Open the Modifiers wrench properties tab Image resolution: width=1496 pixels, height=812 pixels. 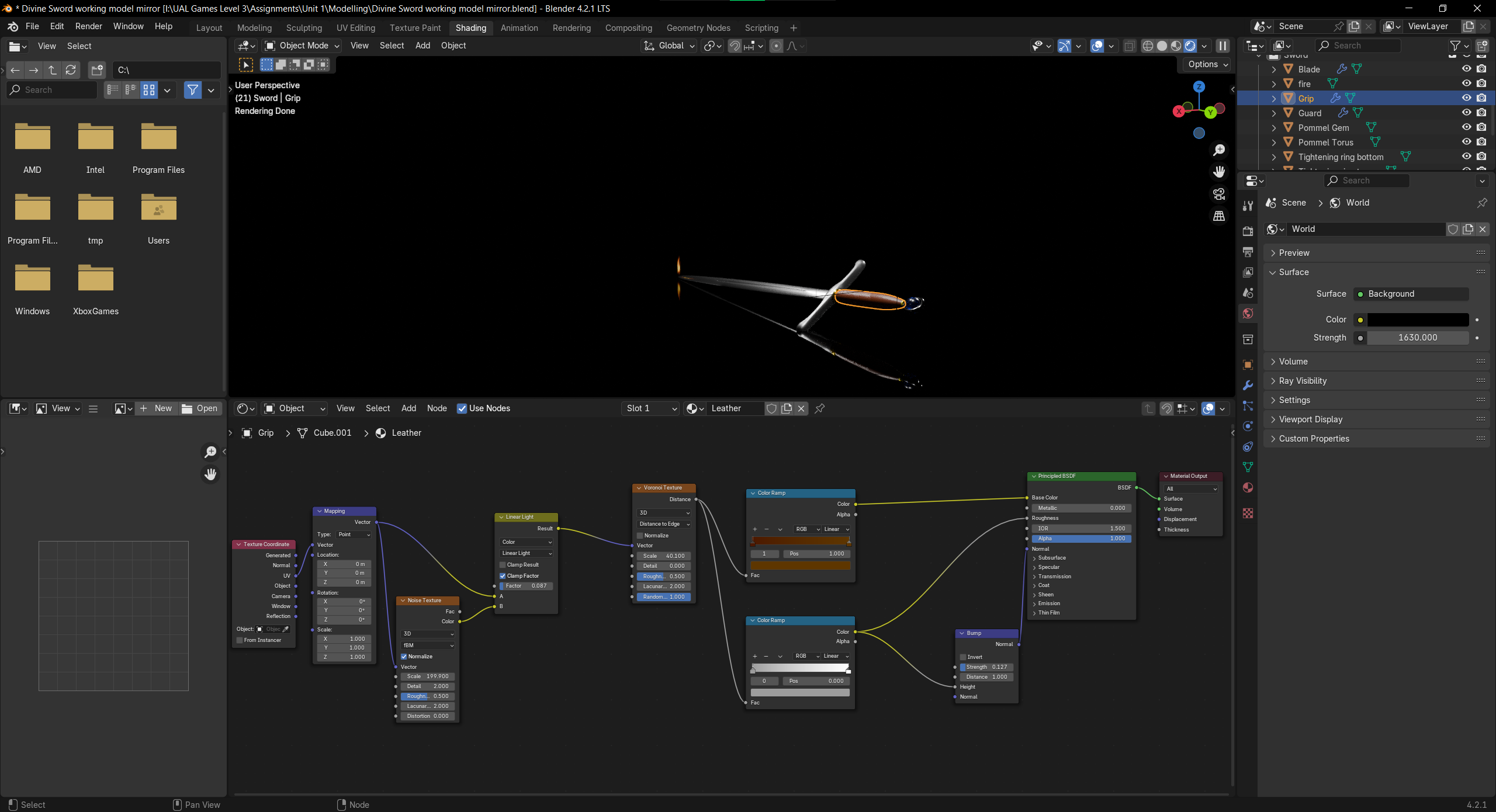[x=1248, y=386]
